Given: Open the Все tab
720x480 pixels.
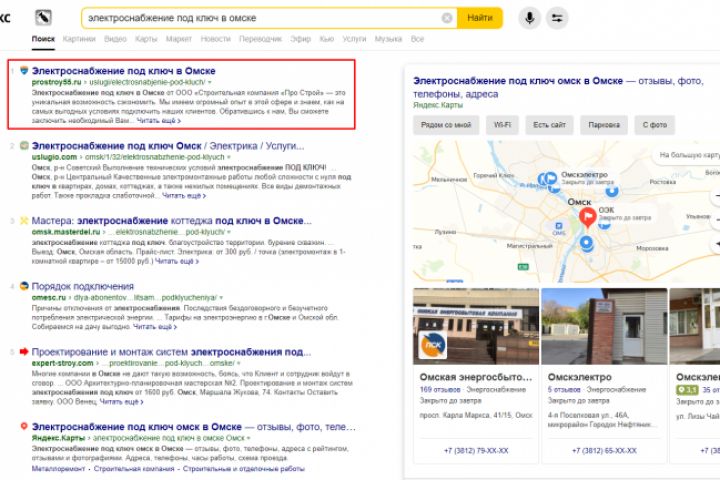Looking at the screenshot, I should pyautogui.click(x=417, y=39).
